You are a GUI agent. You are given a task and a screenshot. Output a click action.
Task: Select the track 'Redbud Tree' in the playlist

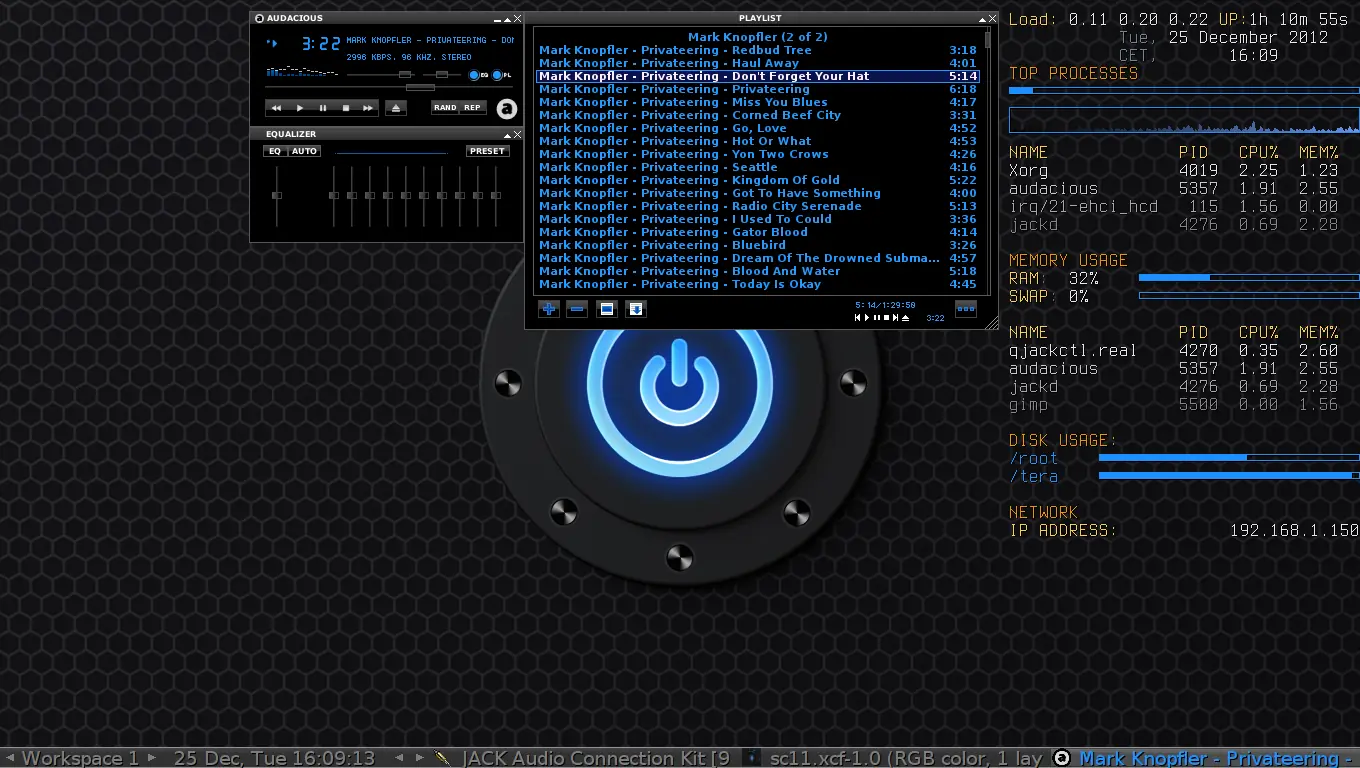[x=757, y=50]
